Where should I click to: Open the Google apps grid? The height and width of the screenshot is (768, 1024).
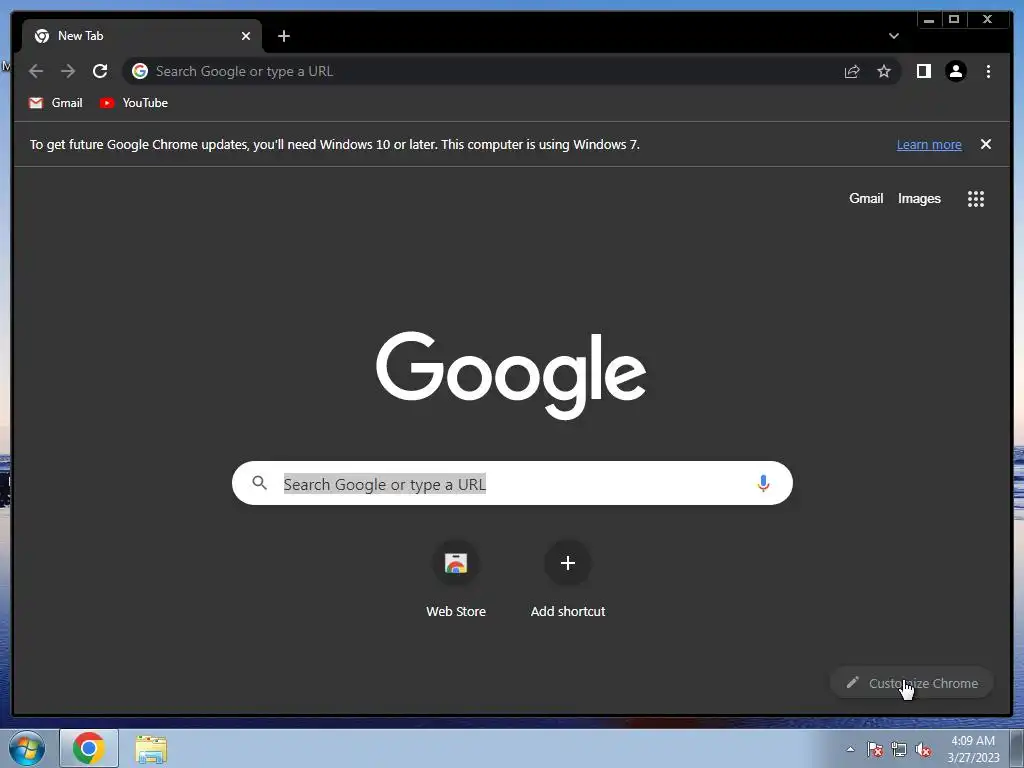976,199
